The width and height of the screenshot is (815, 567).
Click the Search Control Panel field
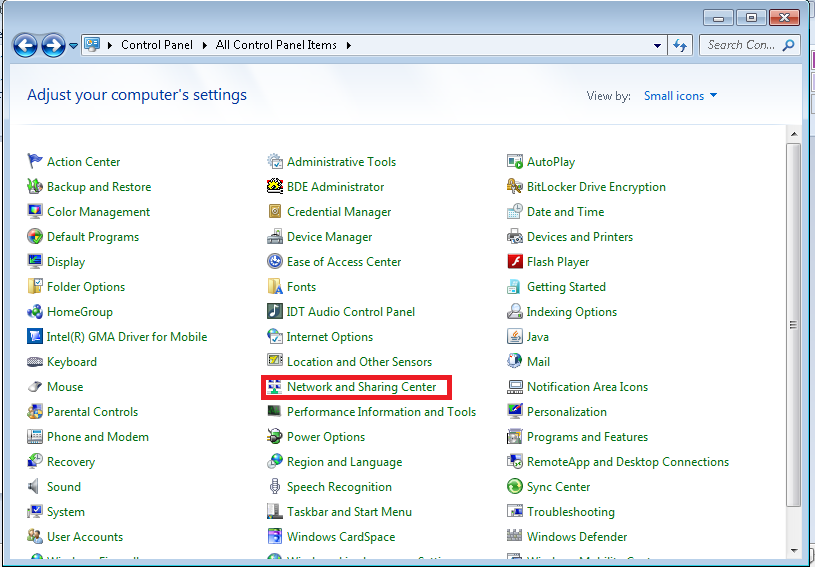click(749, 45)
